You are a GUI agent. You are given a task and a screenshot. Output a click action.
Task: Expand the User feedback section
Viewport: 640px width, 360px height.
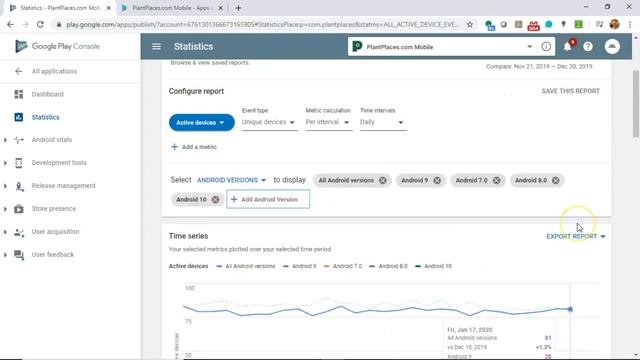point(5,255)
